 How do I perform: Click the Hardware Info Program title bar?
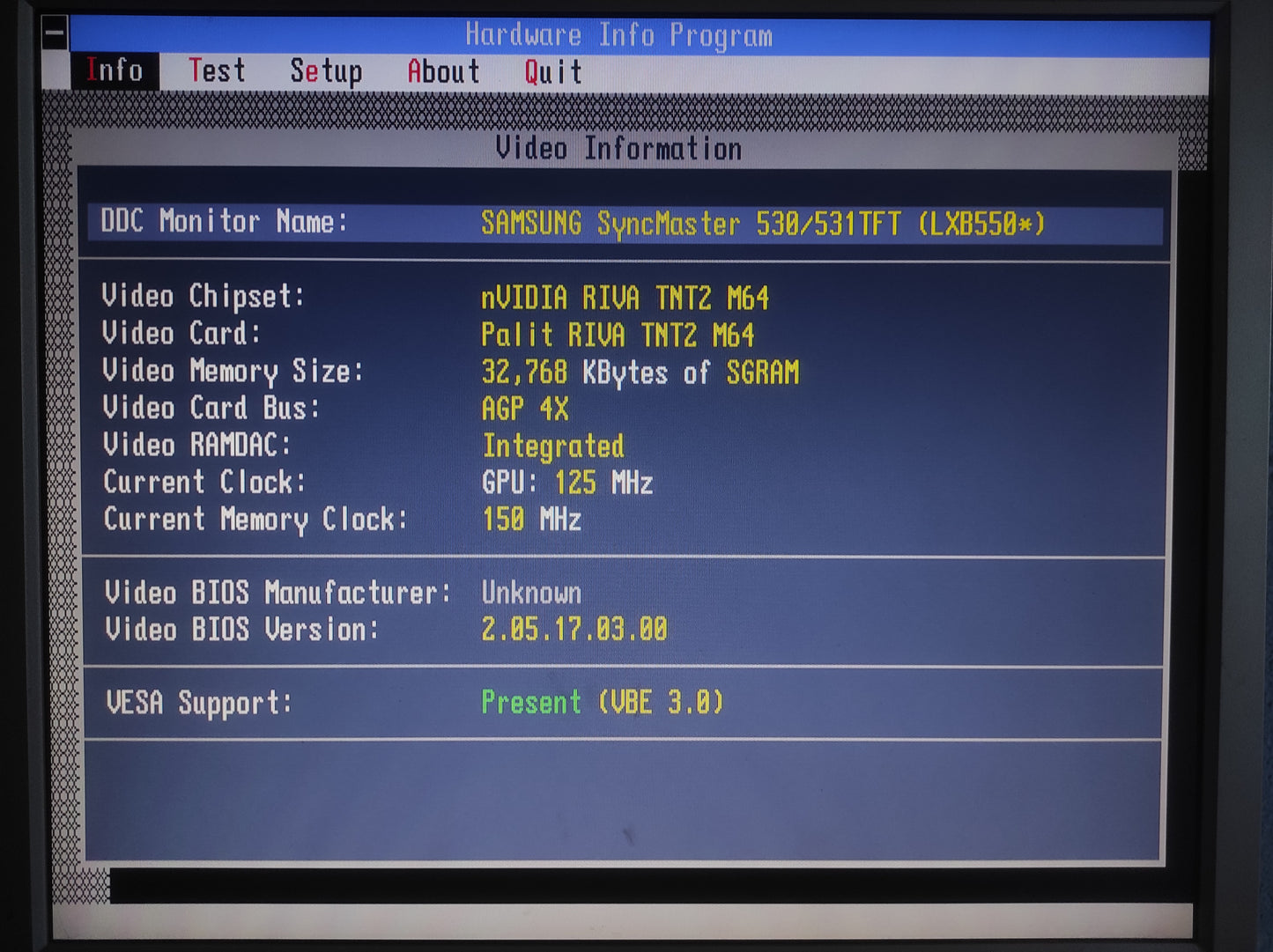point(618,35)
